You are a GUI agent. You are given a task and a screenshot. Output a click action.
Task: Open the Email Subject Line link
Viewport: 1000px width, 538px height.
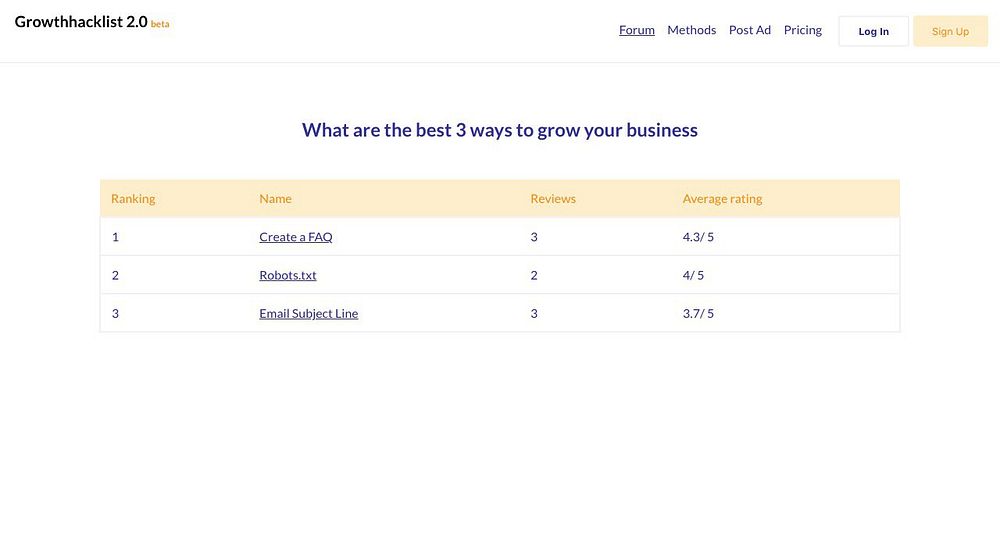click(x=309, y=313)
